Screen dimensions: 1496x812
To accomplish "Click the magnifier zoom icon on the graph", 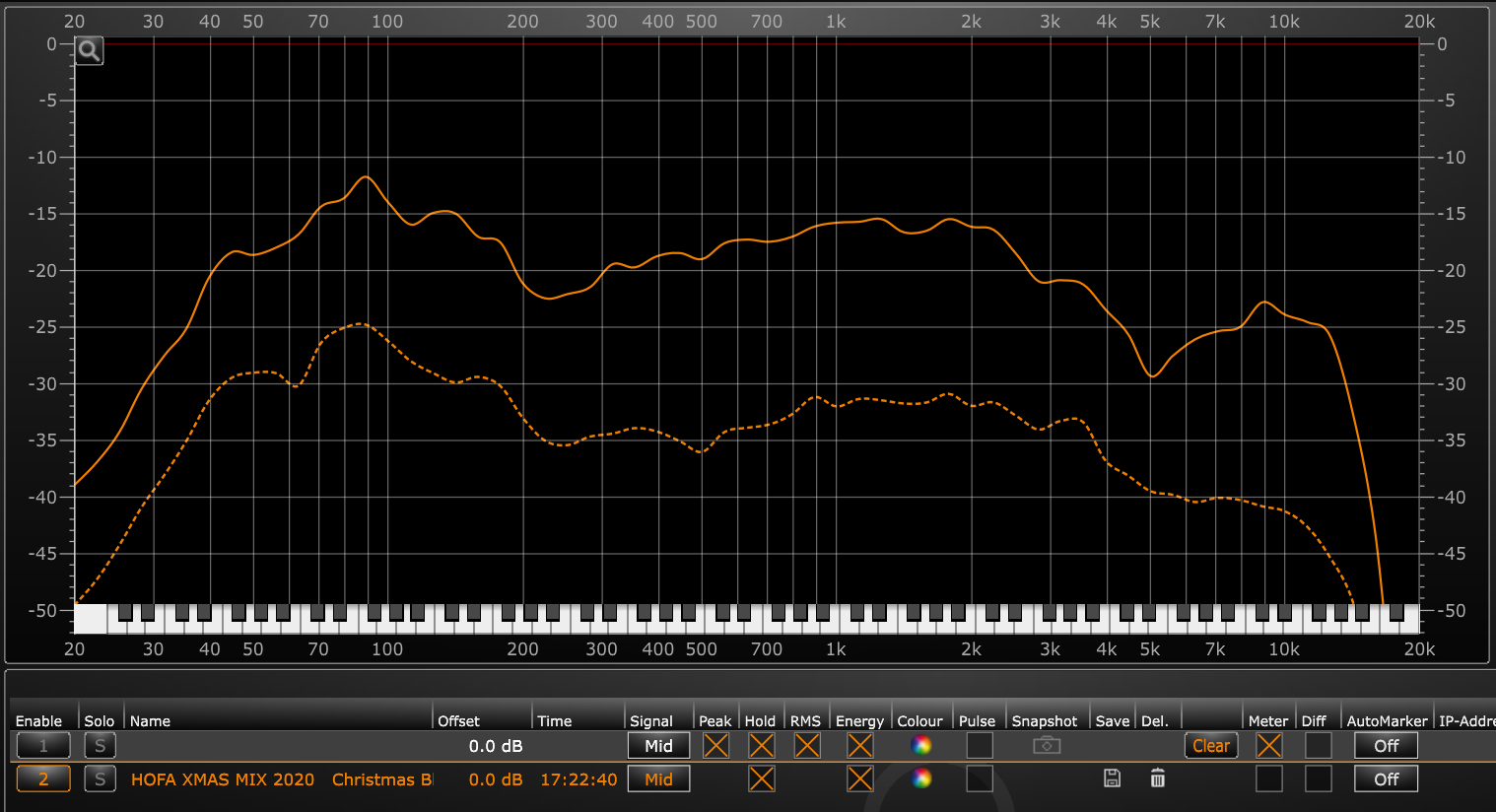I will click(x=89, y=51).
